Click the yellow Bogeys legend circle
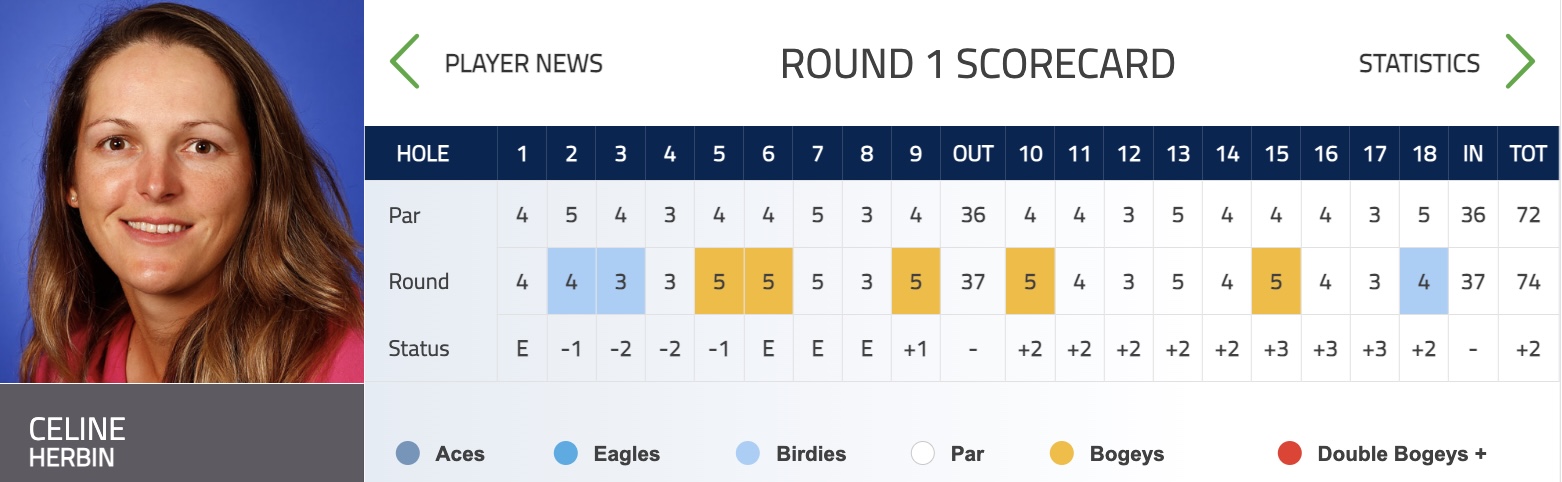1562x482 pixels. click(1062, 454)
